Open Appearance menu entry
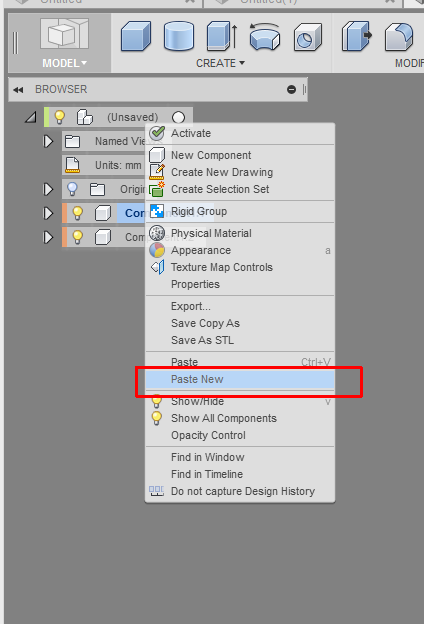Image resolution: width=424 pixels, height=624 pixels. [x=240, y=250]
